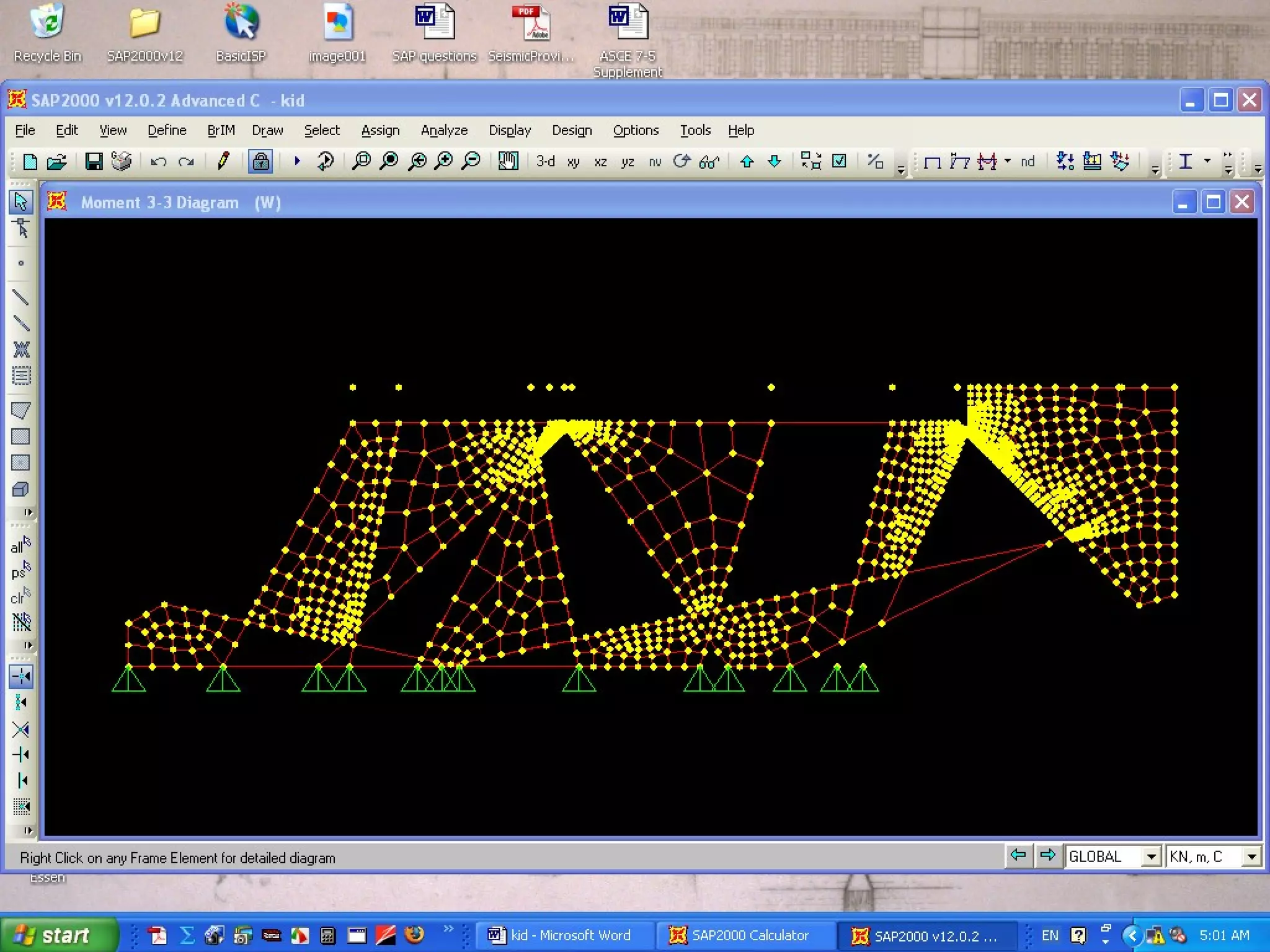The width and height of the screenshot is (1270, 952).
Task: Expand the Show Forces/Stresses dropdown arrow
Action: click(1008, 161)
